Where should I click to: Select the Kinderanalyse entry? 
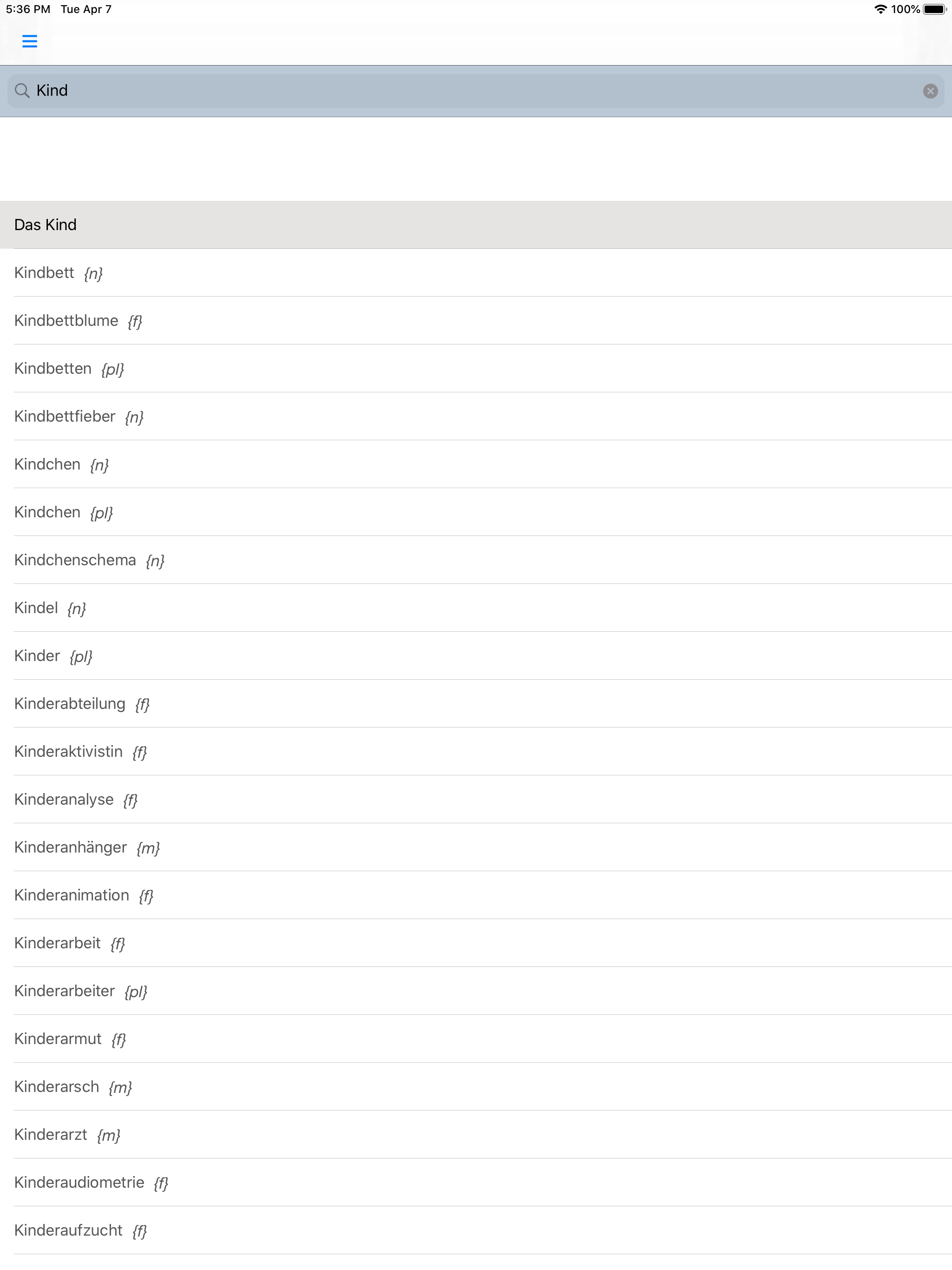click(x=63, y=799)
